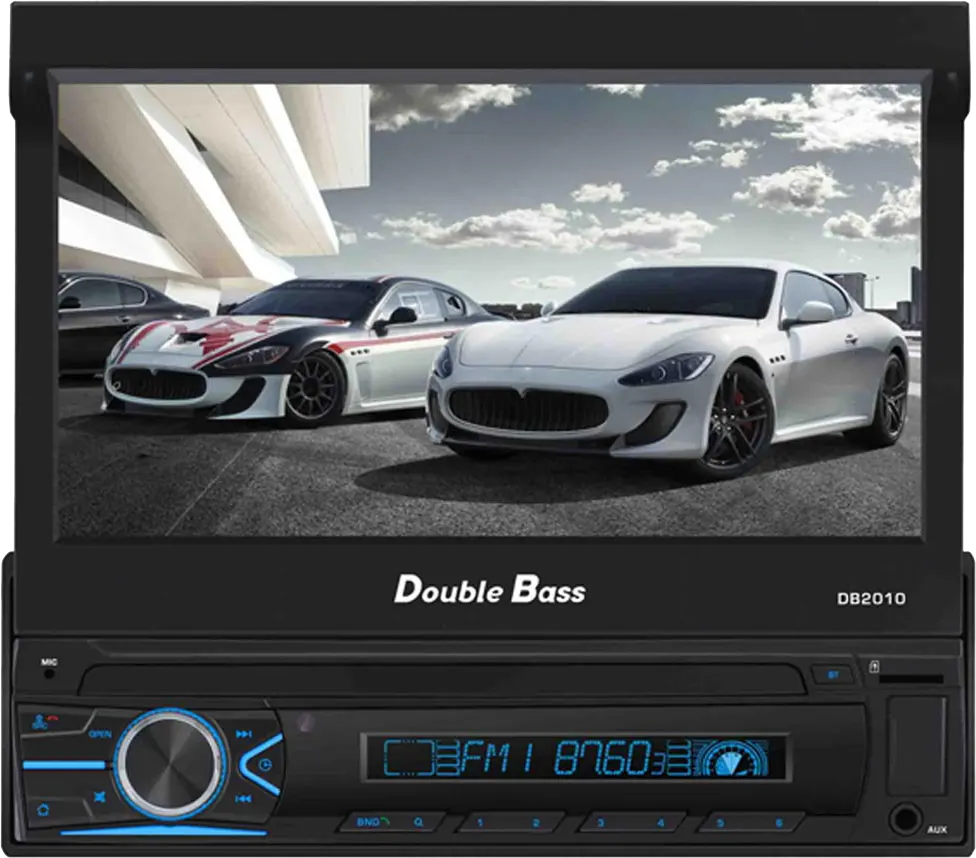976x858 pixels.
Task: Insert point: click the SD card slot
Action: click(912, 678)
